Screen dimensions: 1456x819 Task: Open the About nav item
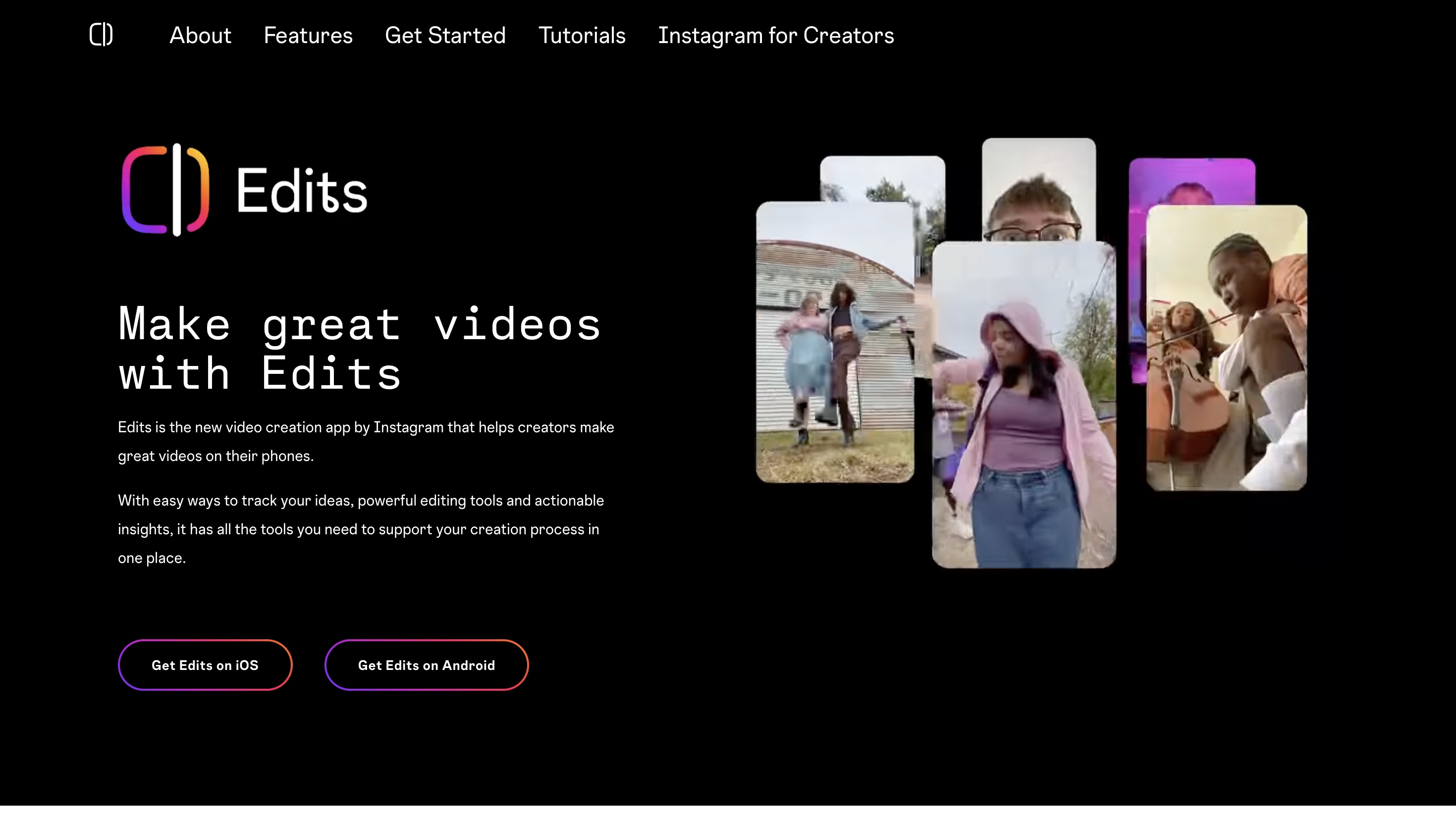[200, 36]
